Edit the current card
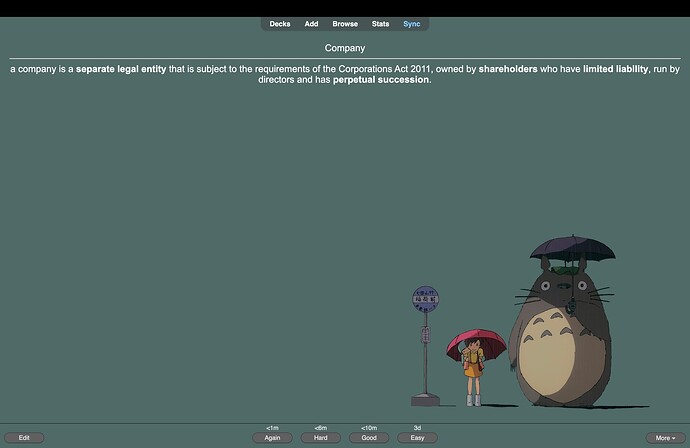690x448 pixels. coord(24,438)
